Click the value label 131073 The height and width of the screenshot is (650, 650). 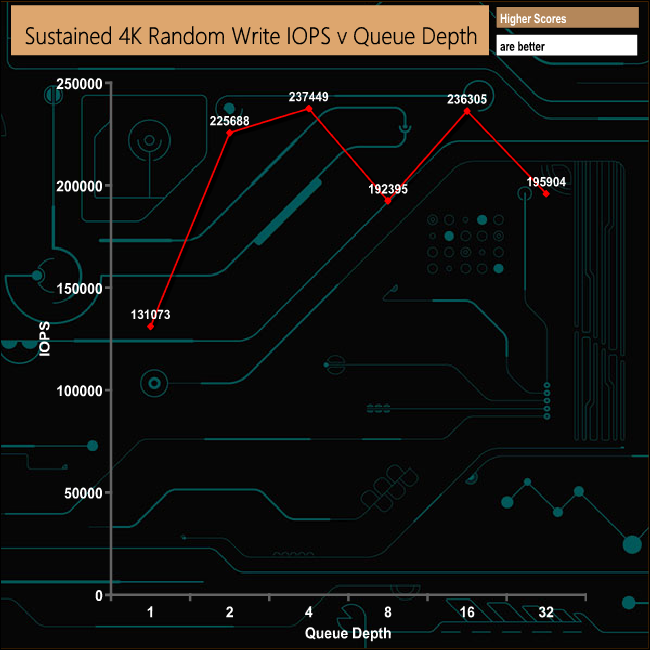pos(150,315)
